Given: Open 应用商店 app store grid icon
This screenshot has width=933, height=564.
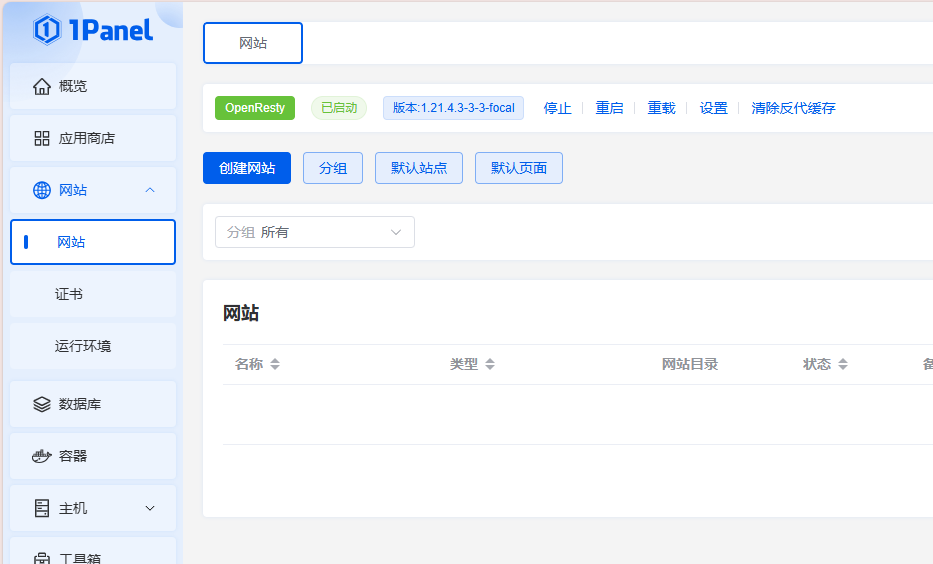Looking at the screenshot, I should 41,138.
